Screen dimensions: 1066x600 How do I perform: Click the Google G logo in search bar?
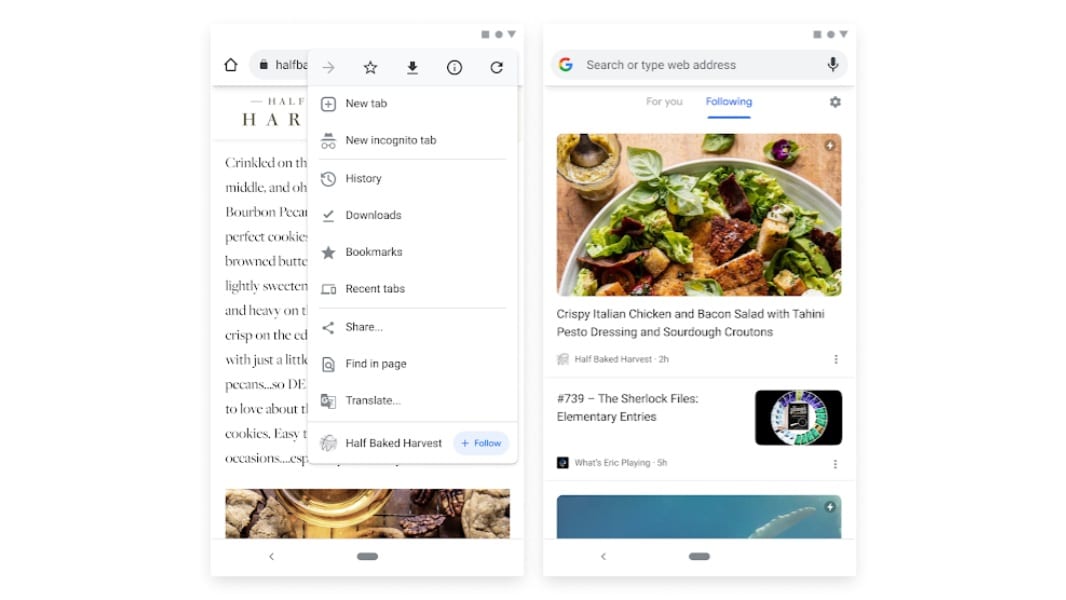(566, 65)
